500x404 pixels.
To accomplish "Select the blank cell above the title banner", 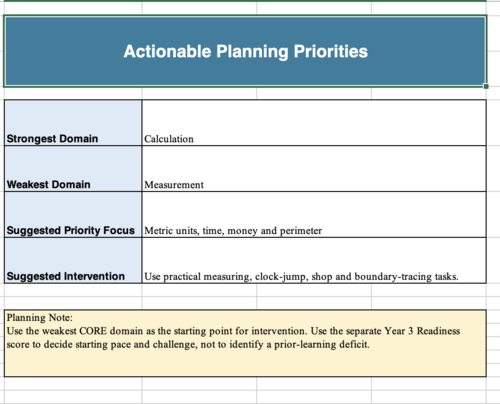I will pos(73,8).
